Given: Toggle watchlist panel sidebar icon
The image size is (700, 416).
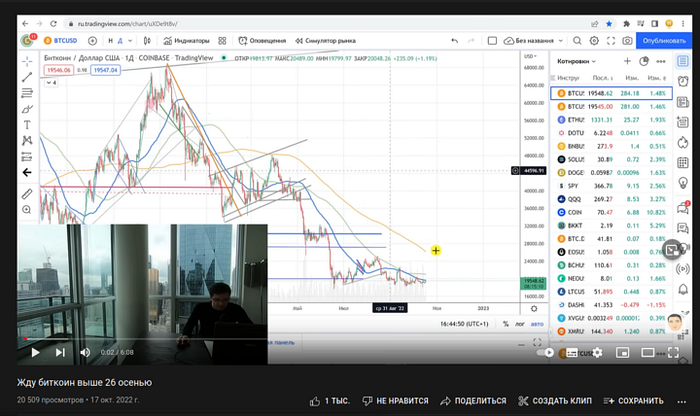Looking at the screenshot, I should click(x=683, y=61).
